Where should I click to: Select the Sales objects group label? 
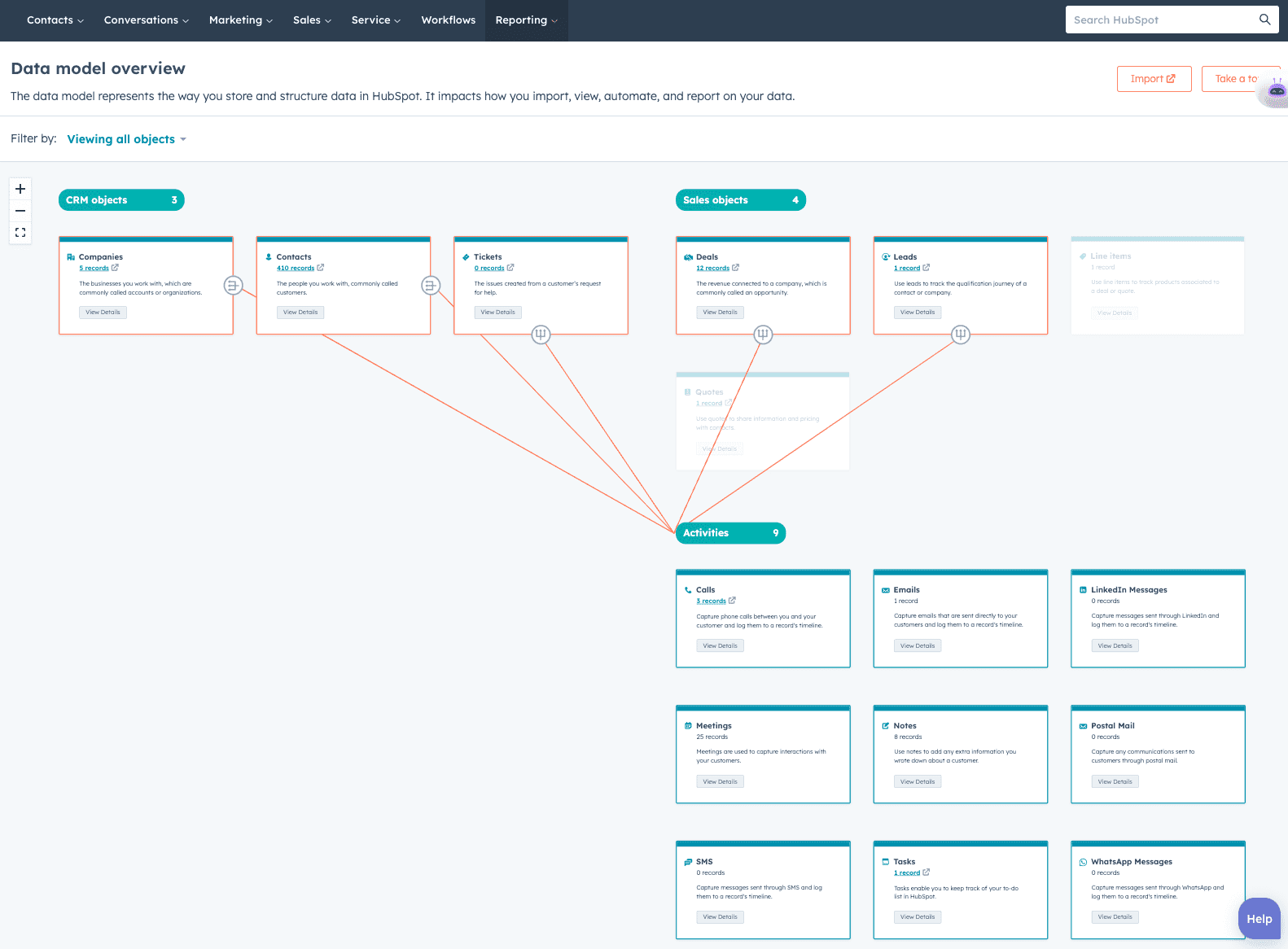pyautogui.click(x=741, y=200)
